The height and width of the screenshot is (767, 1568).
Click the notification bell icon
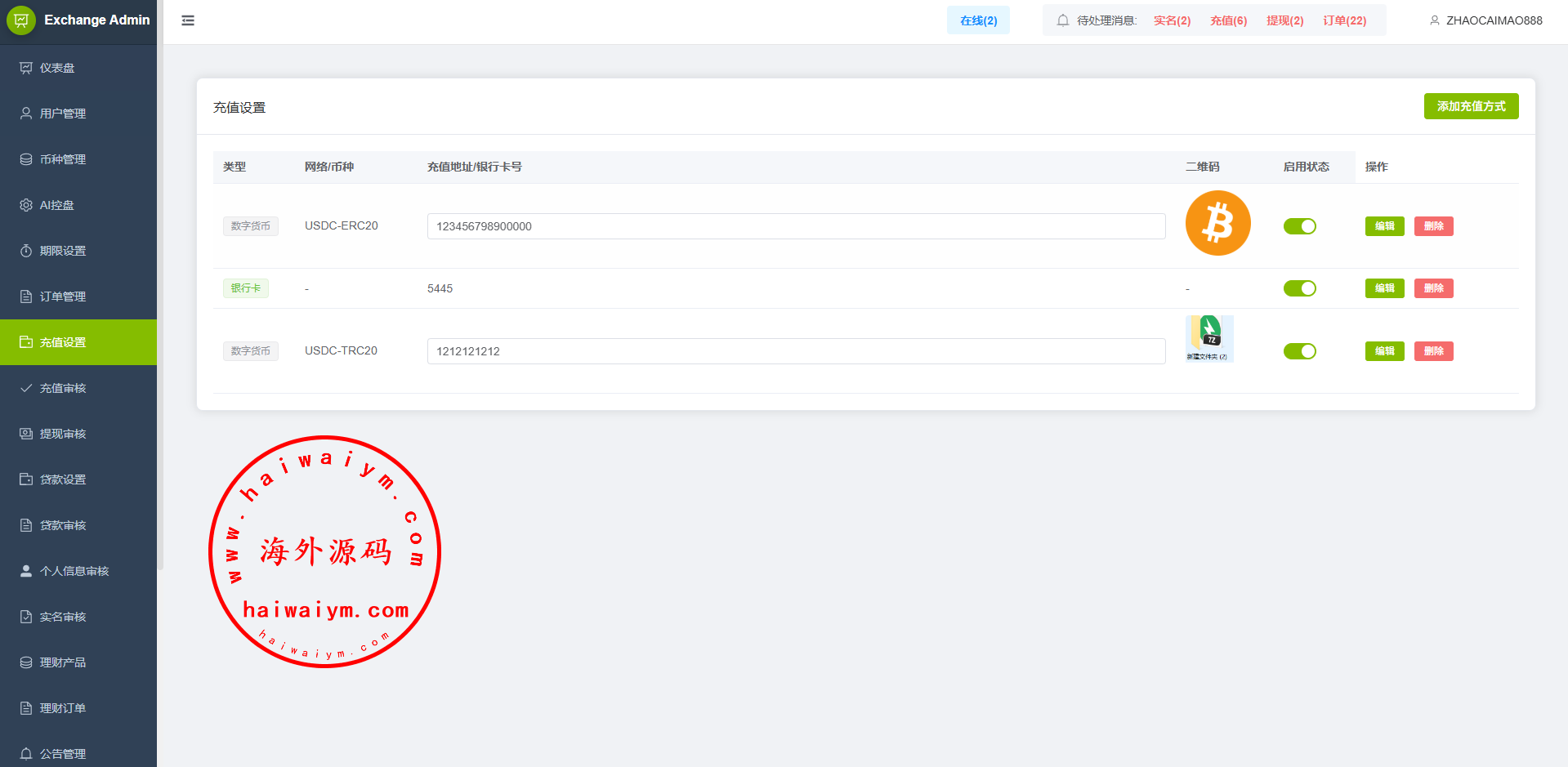(1062, 20)
